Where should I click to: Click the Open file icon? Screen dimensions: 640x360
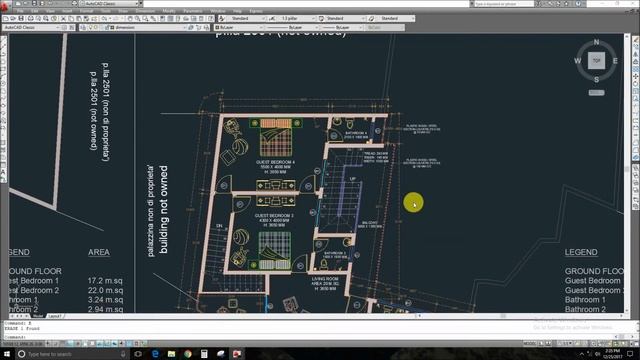[x=13, y=19]
